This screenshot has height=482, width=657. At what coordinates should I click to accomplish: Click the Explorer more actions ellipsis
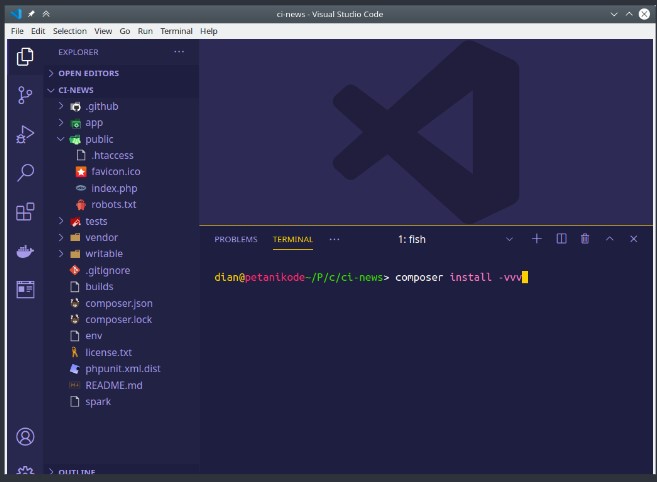179,52
